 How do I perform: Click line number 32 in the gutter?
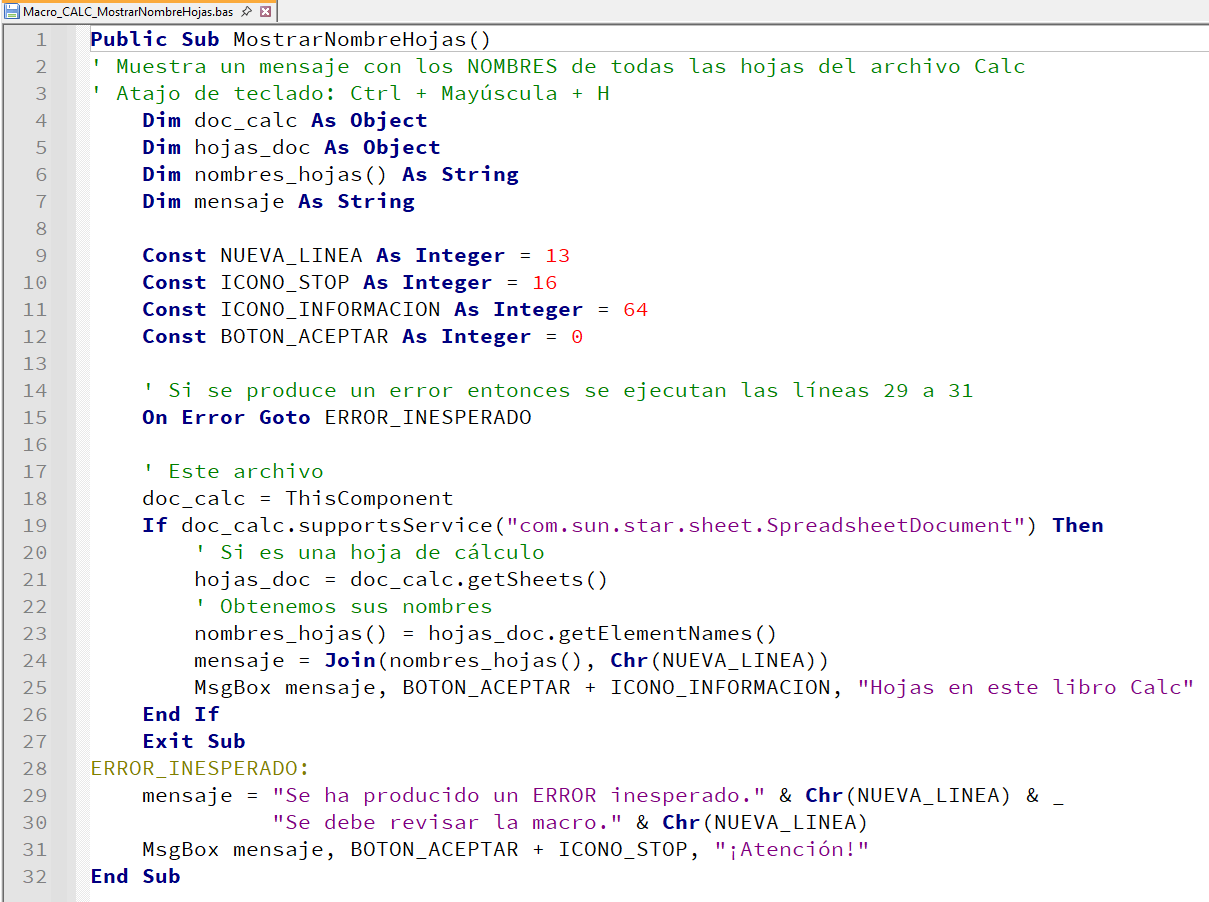pos(35,877)
